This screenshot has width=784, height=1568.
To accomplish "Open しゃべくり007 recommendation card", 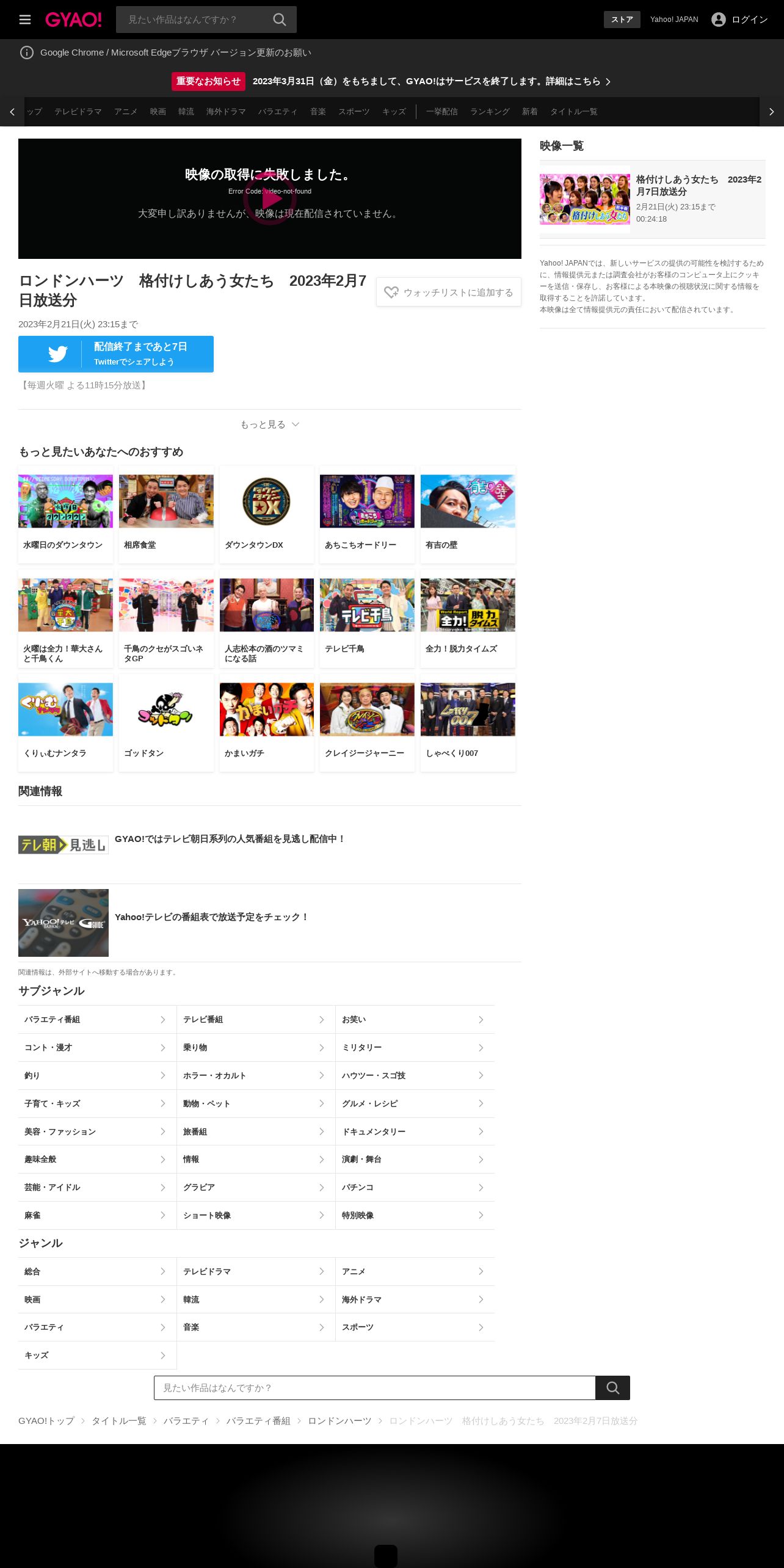I will pyautogui.click(x=468, y=723).
